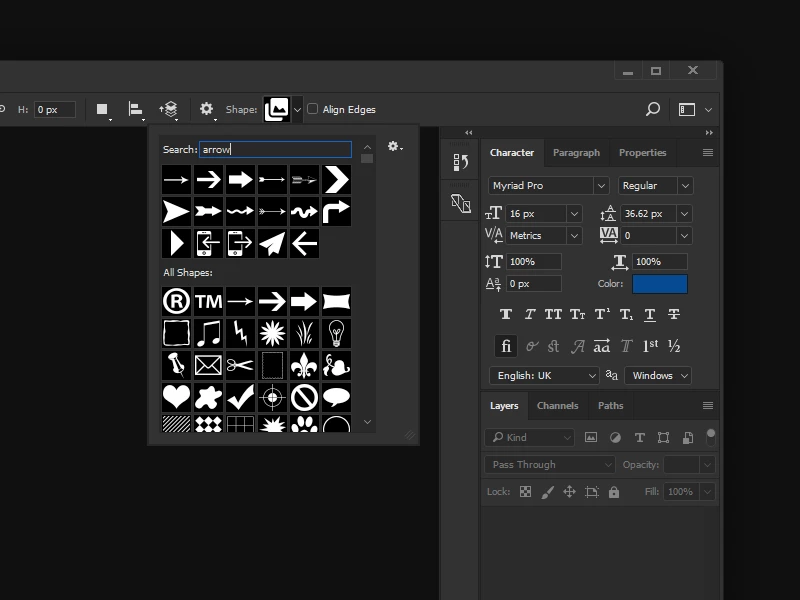The image size is (800, 600).
Task: Click the search magnifier icon
Action: pyautogui.click(x=653, y=109)
